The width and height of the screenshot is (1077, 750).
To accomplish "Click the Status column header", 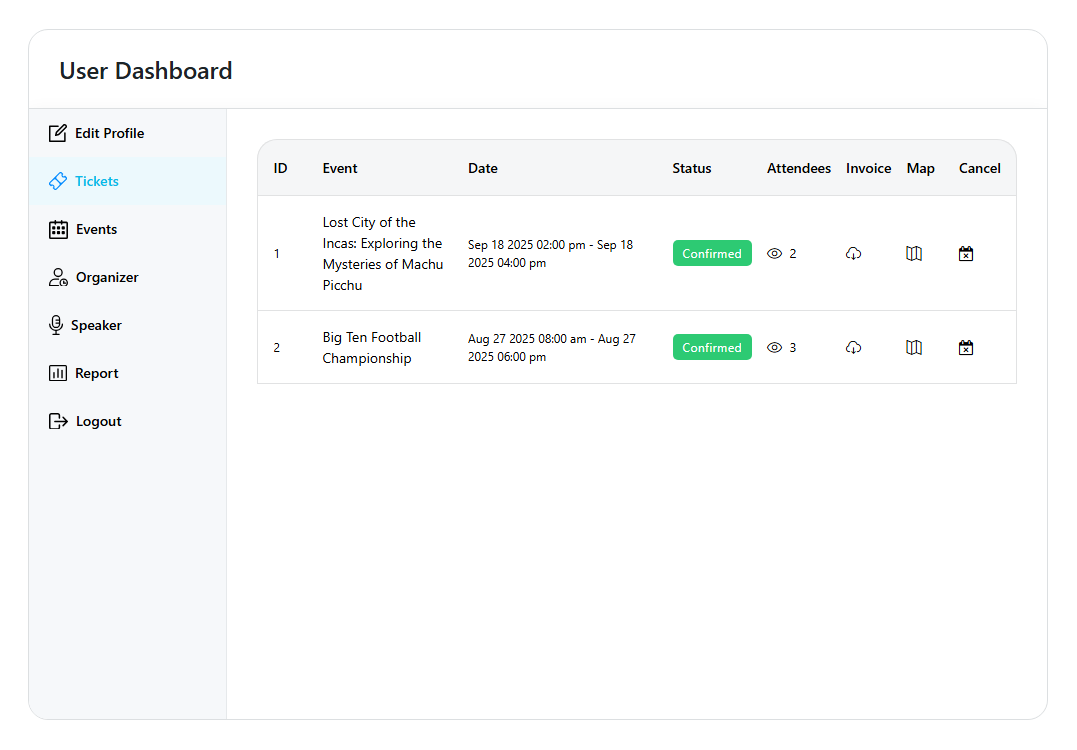I will (x=691, y=168).
